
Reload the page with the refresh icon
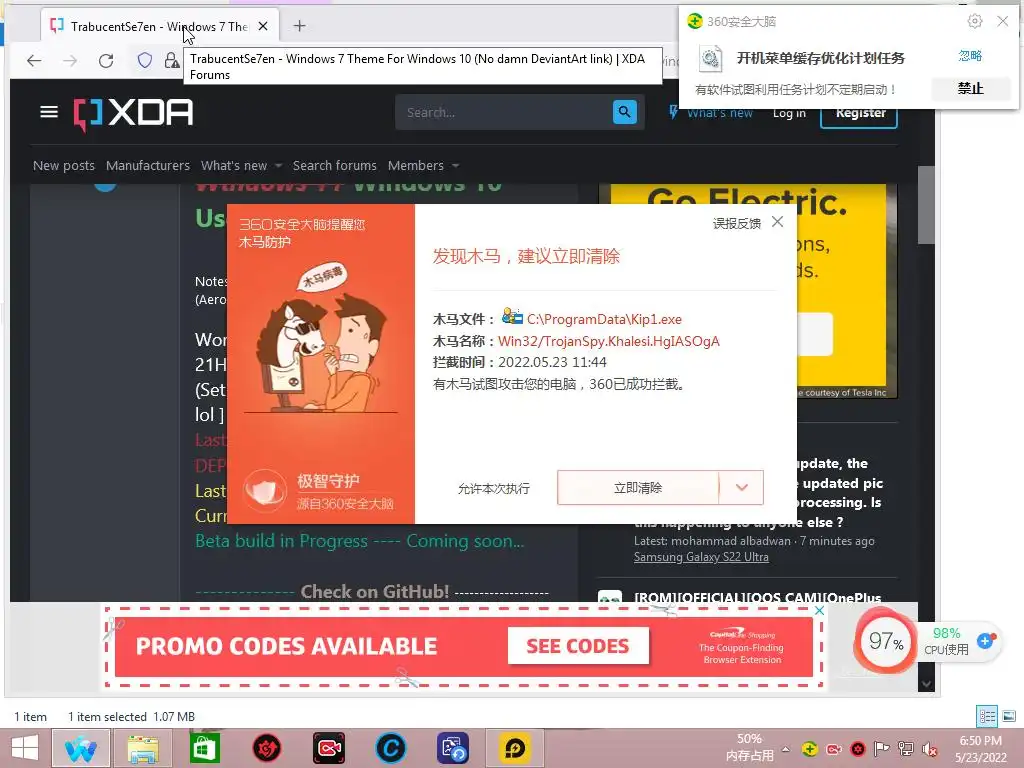click(x=106, y=61)
